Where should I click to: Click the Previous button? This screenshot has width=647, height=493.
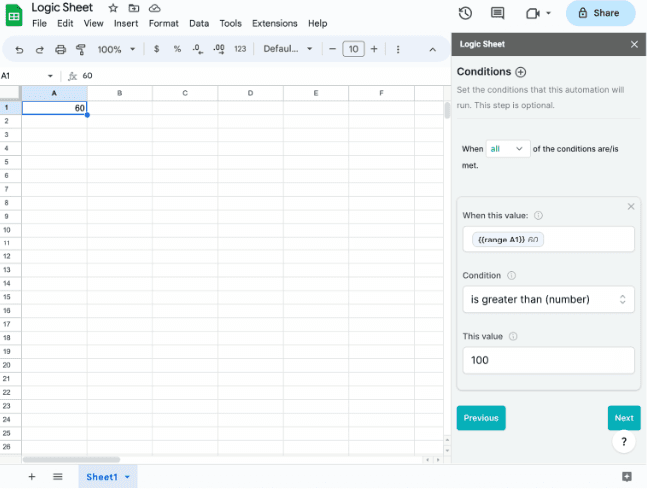[x=481, y=418]
